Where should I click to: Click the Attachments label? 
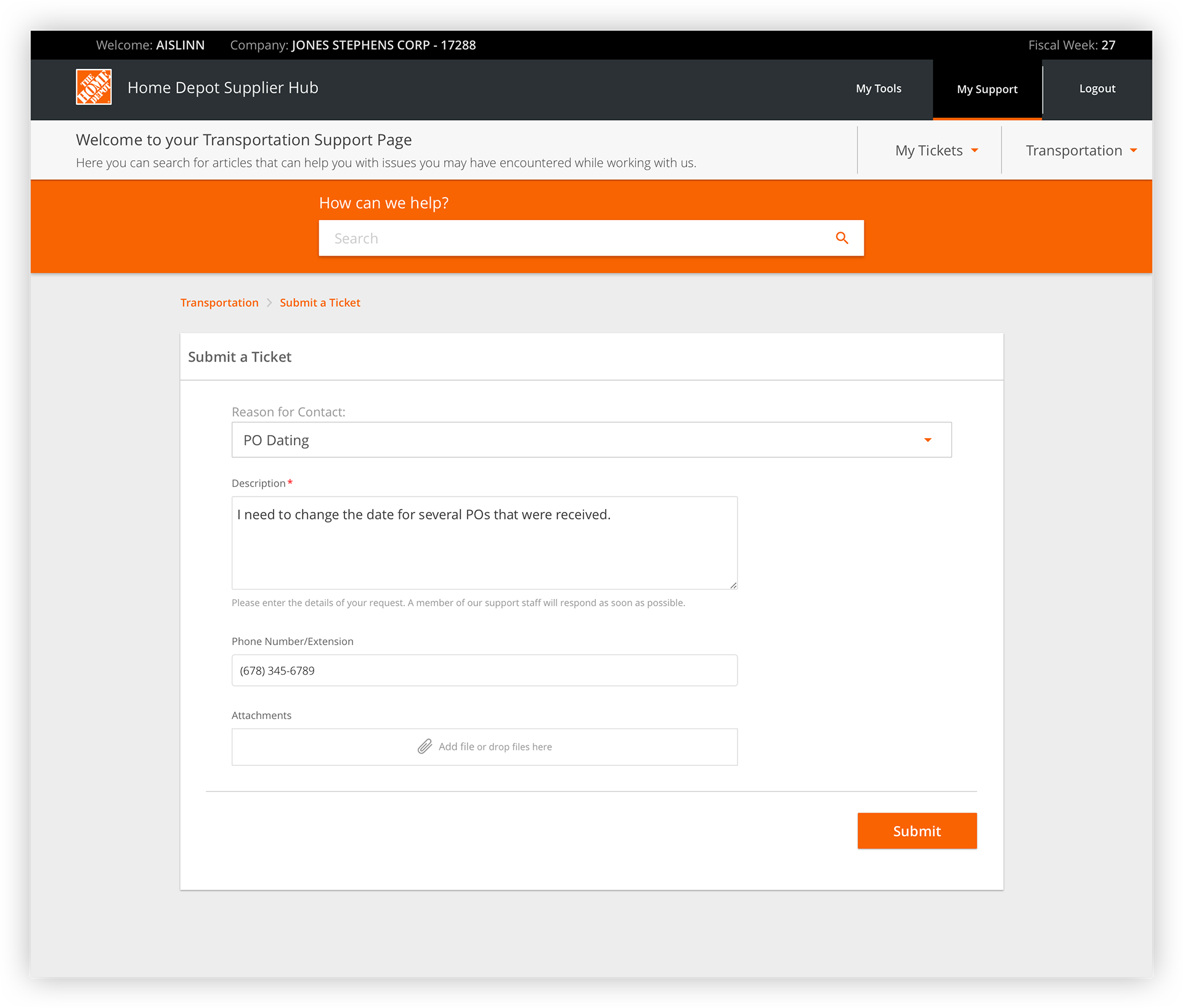click(261, 715)
